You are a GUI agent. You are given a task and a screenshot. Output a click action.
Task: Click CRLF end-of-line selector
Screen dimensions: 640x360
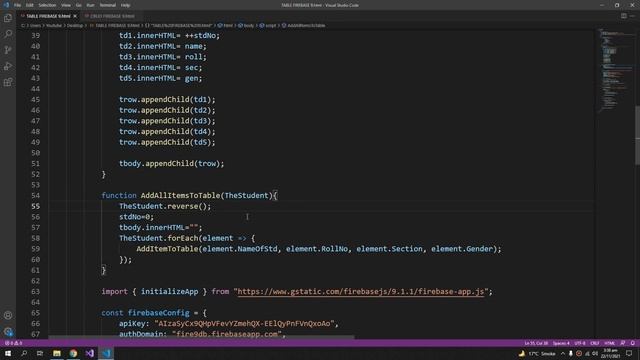(595, 343)
